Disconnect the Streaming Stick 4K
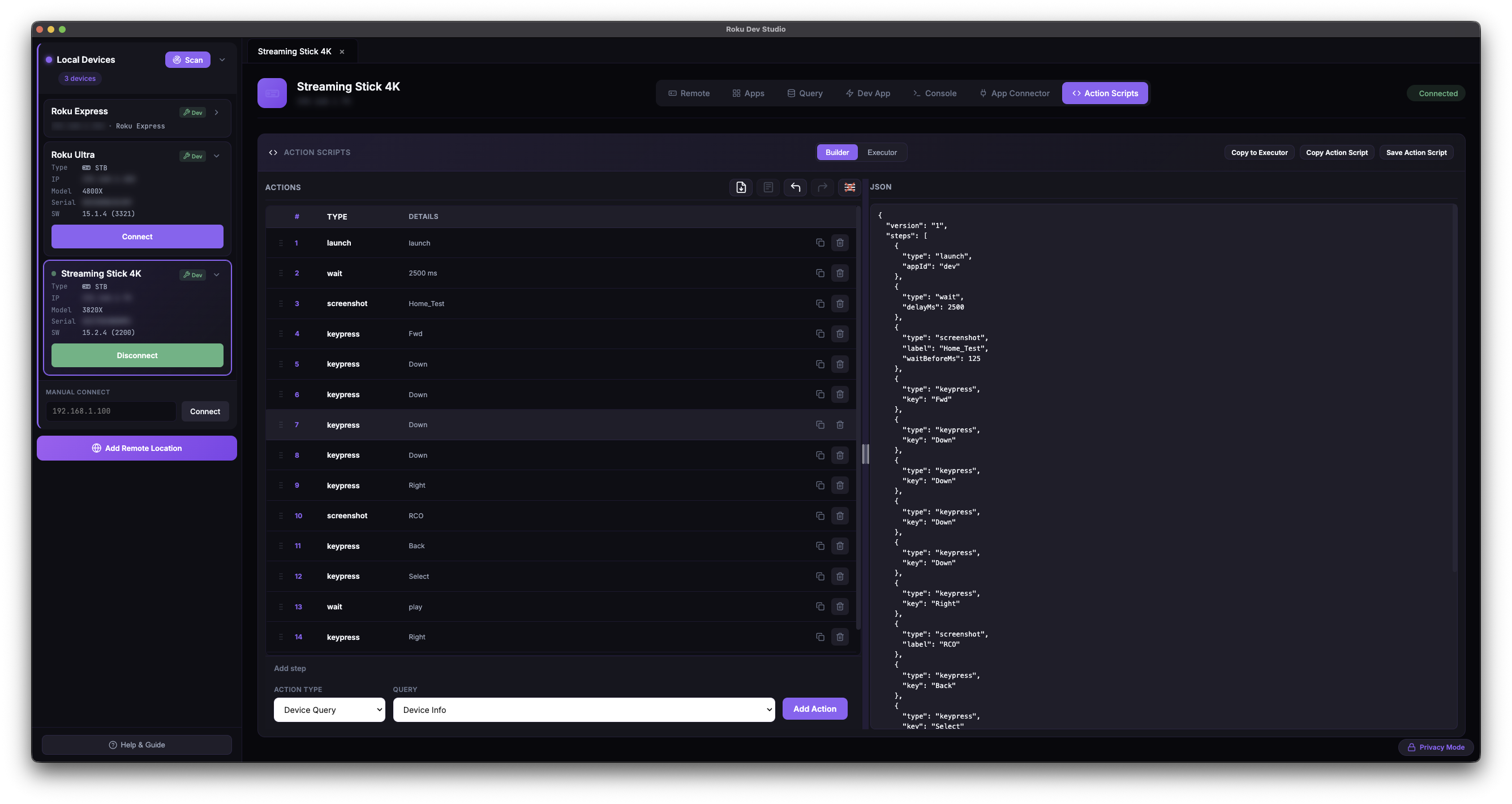Image resolution: width=1512 pixels, height=804 pixels. pos(138,356)
